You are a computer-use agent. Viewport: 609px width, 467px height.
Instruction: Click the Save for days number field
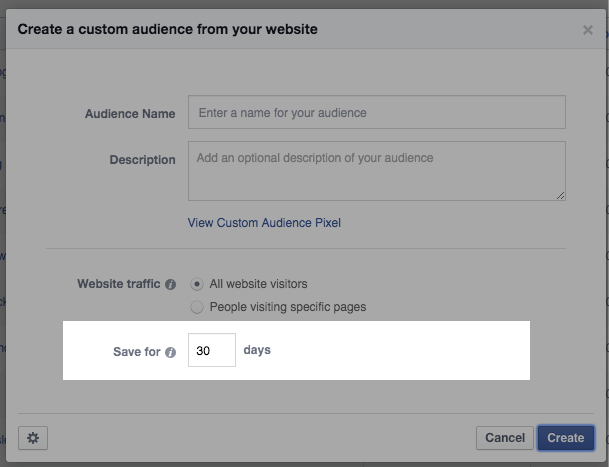(212, 351)
